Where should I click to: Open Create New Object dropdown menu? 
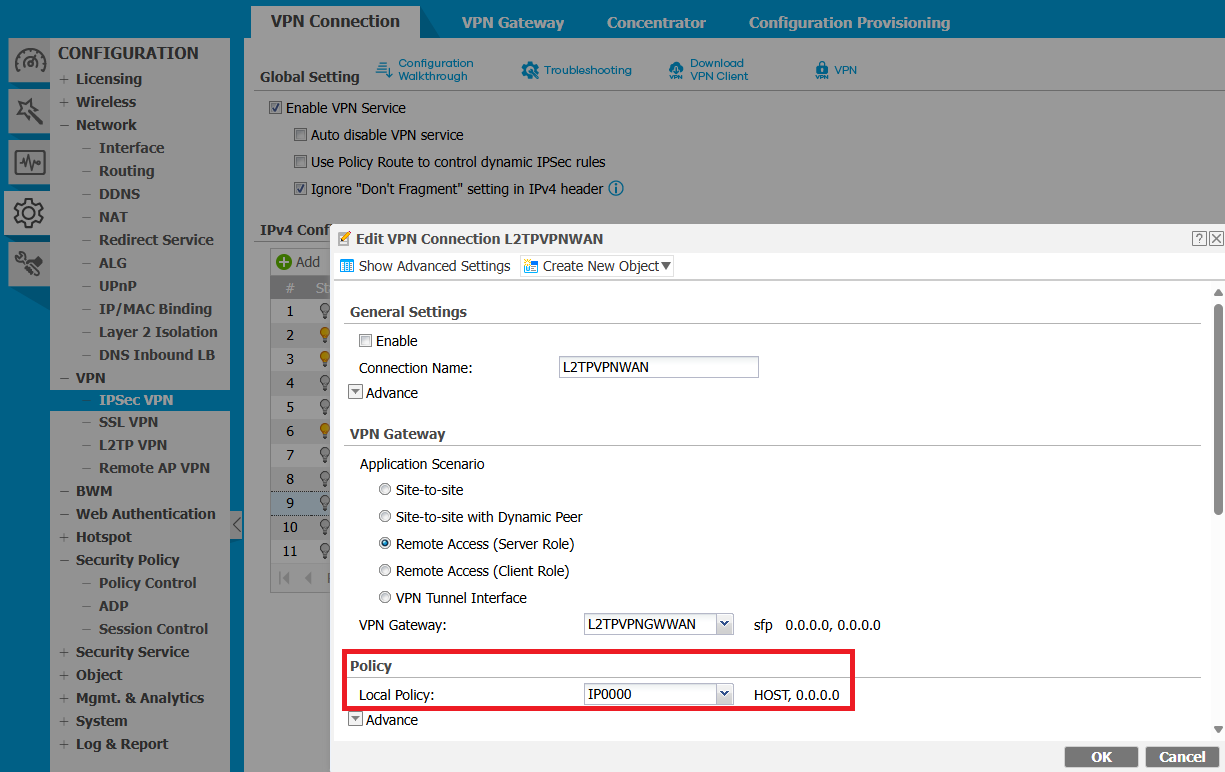tap(666, 266)
